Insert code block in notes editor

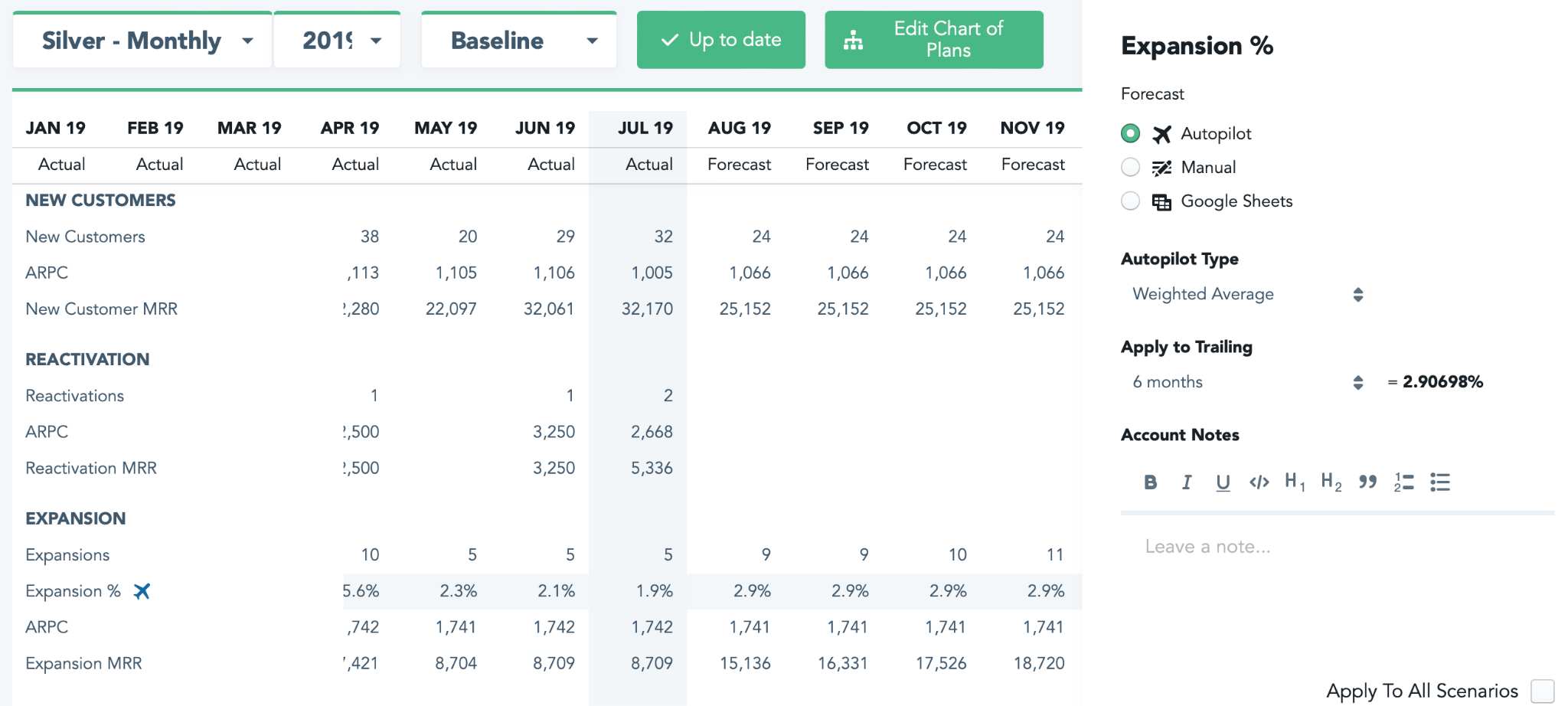(1259, 482)
